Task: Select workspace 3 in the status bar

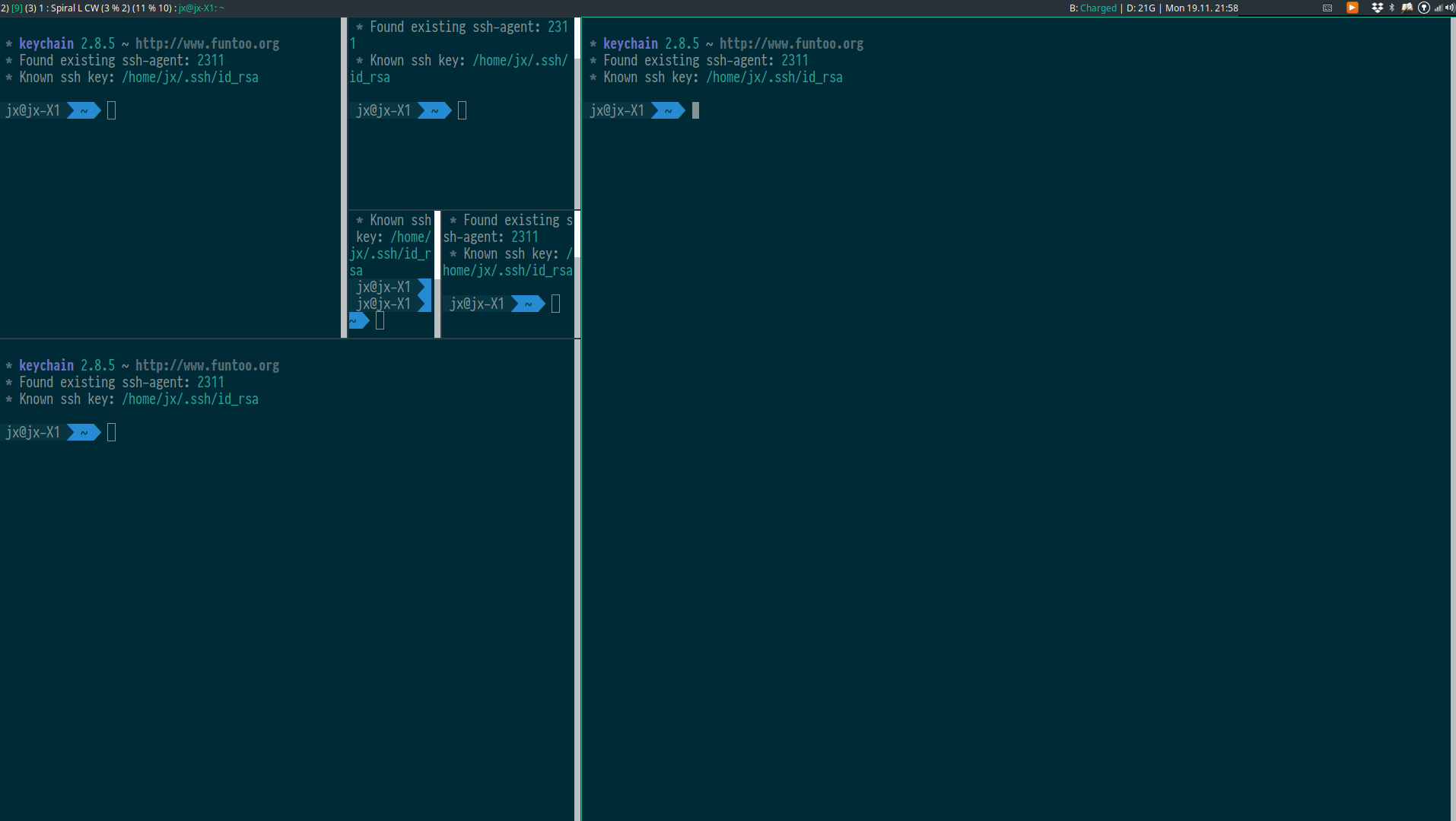Action: (x=29, y=8)
